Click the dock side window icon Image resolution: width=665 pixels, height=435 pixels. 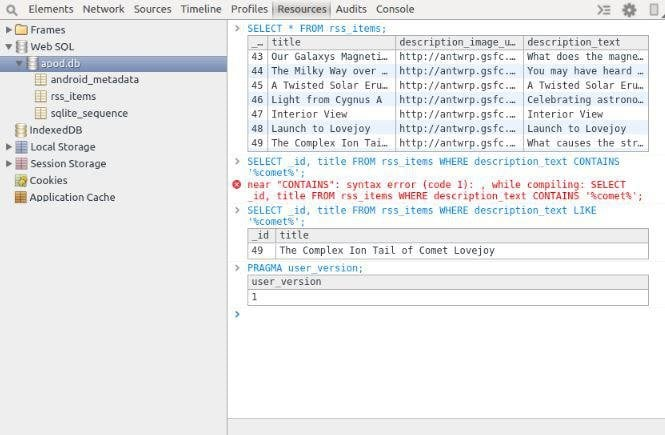click(x=653, y=10)
